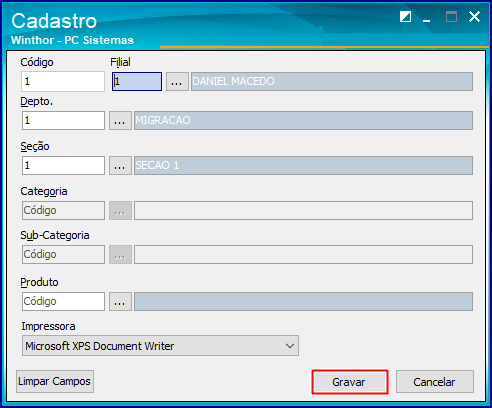Focus the Filial code field
This screenshot has width=492, height=408.
point(137,81)
